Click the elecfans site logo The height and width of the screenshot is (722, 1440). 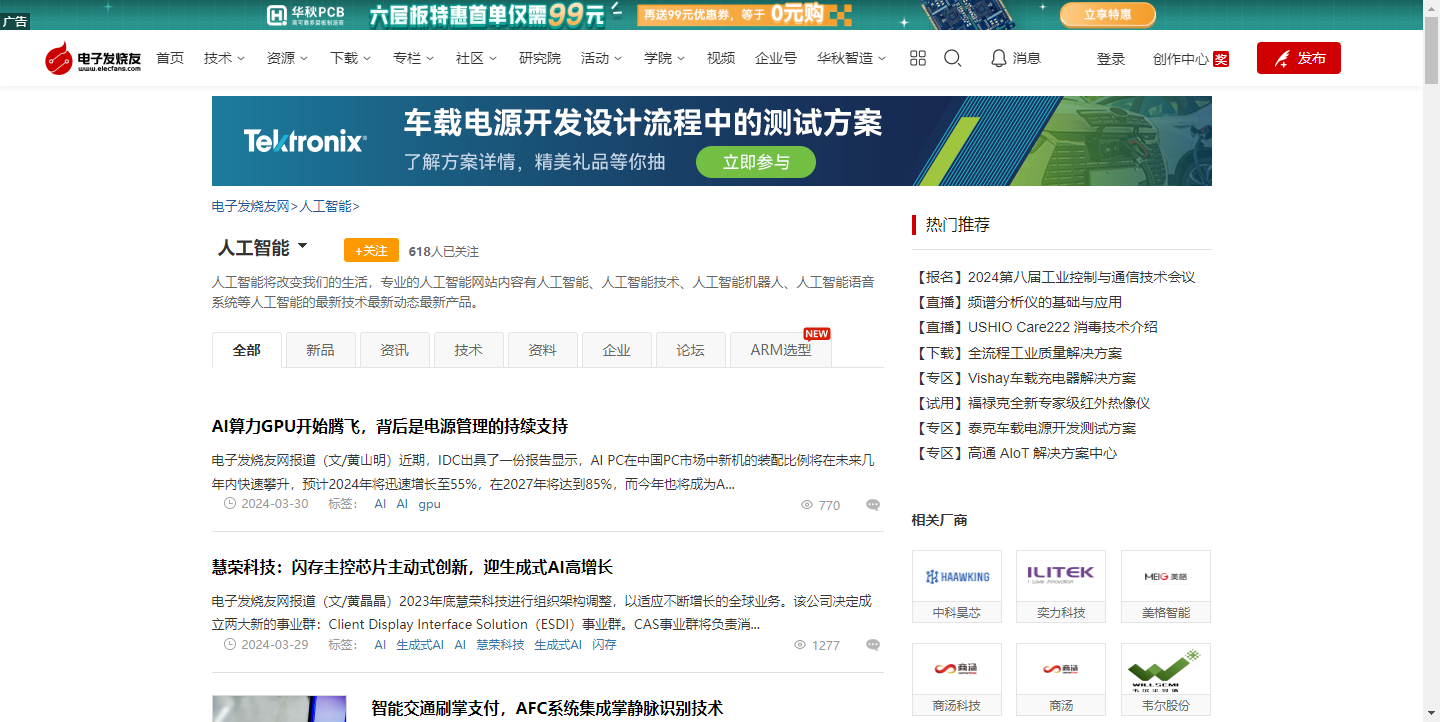(93, 59)
